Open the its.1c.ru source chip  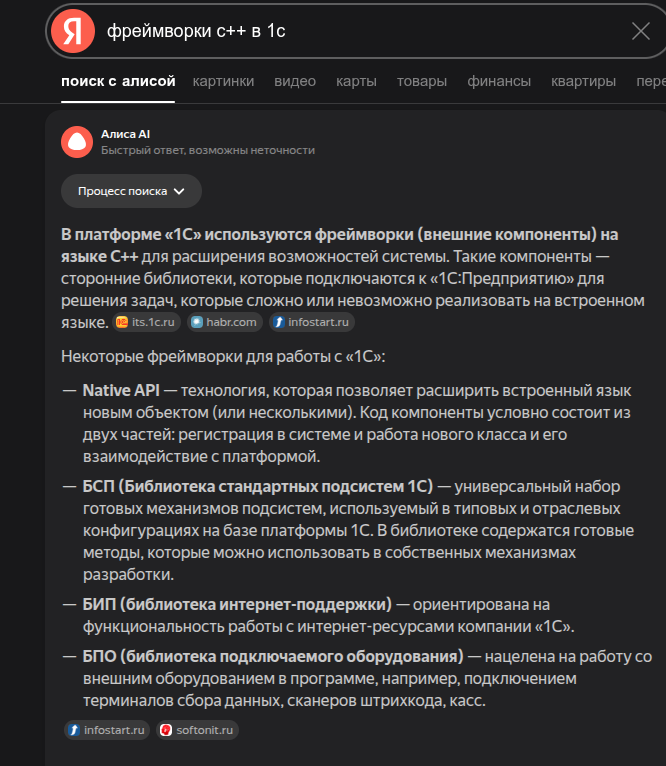click(x=147, y=322)
